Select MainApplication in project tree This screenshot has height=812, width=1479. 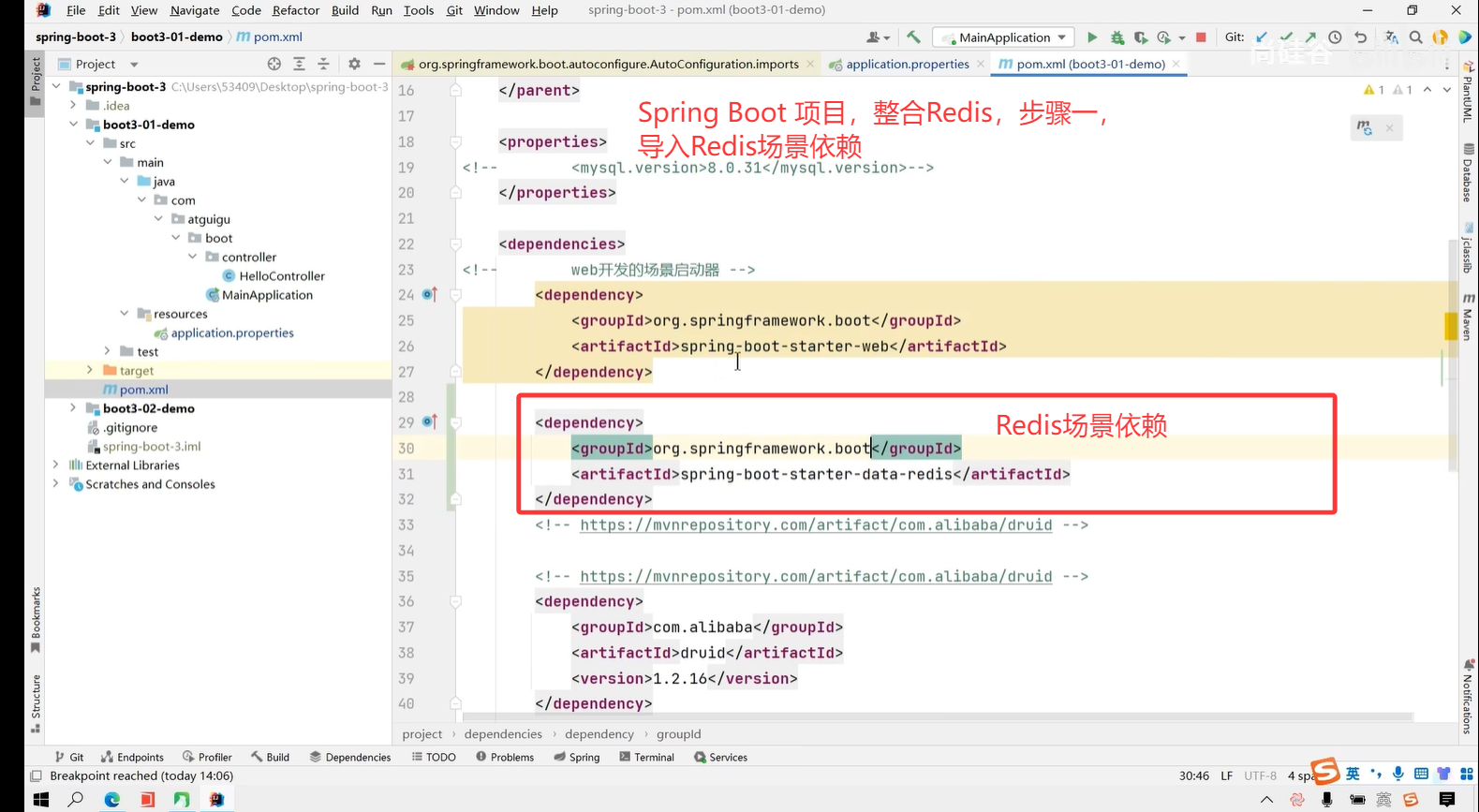point(266,294)
